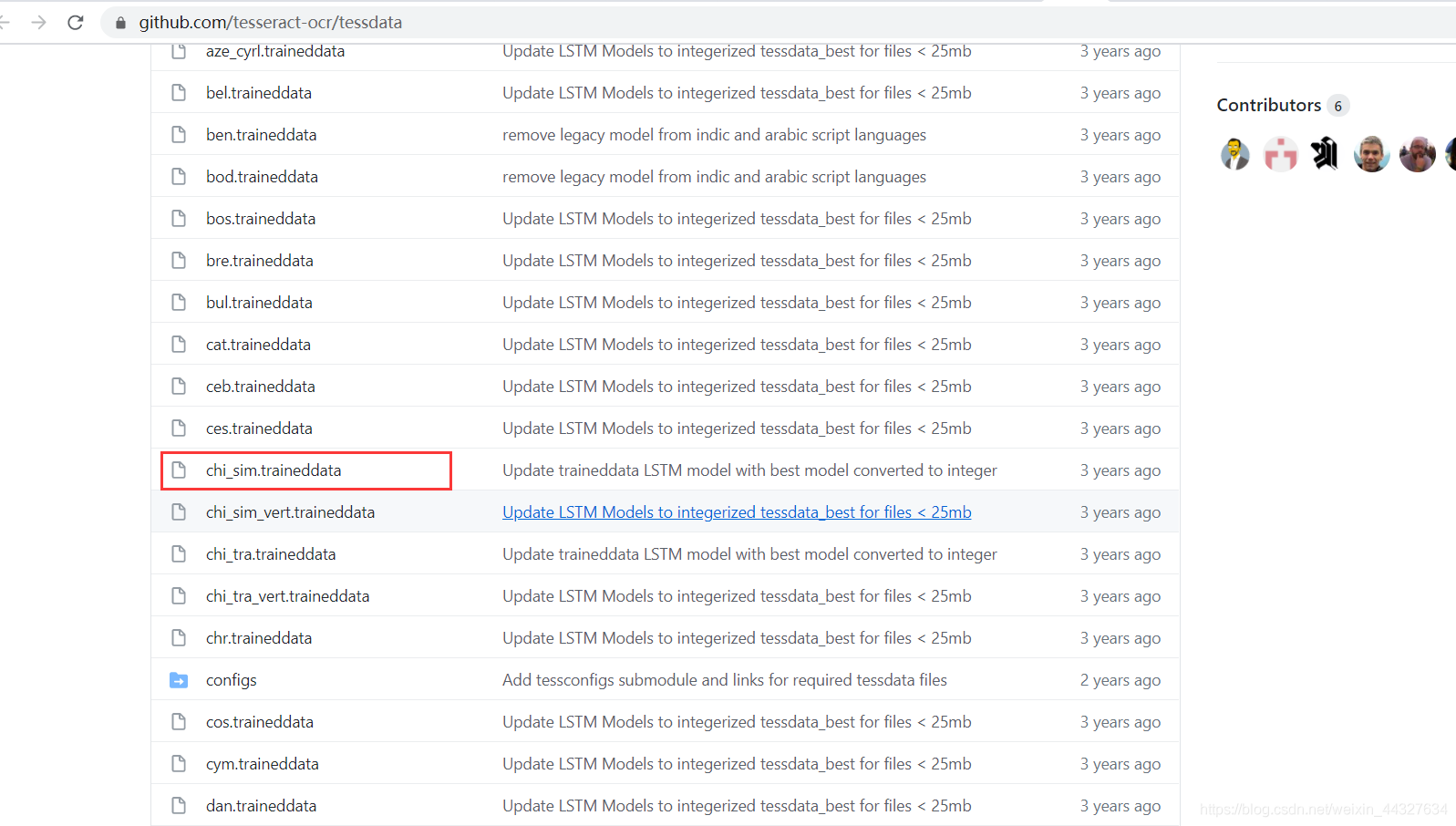This screenshot has width=1456, height=826.
Task: Click underlined chi_sim_vert commit message link
Action: point(737,512)
